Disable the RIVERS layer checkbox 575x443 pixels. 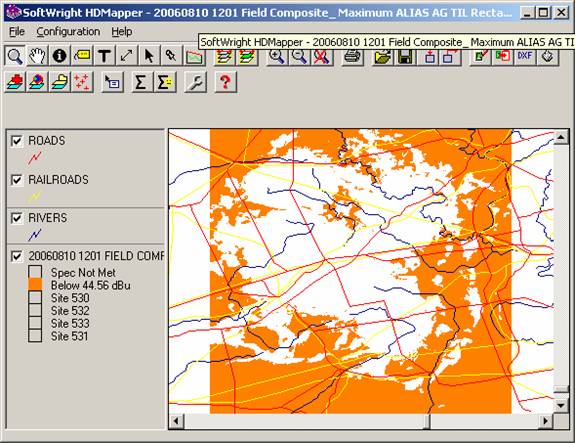[x=17, y=218]
